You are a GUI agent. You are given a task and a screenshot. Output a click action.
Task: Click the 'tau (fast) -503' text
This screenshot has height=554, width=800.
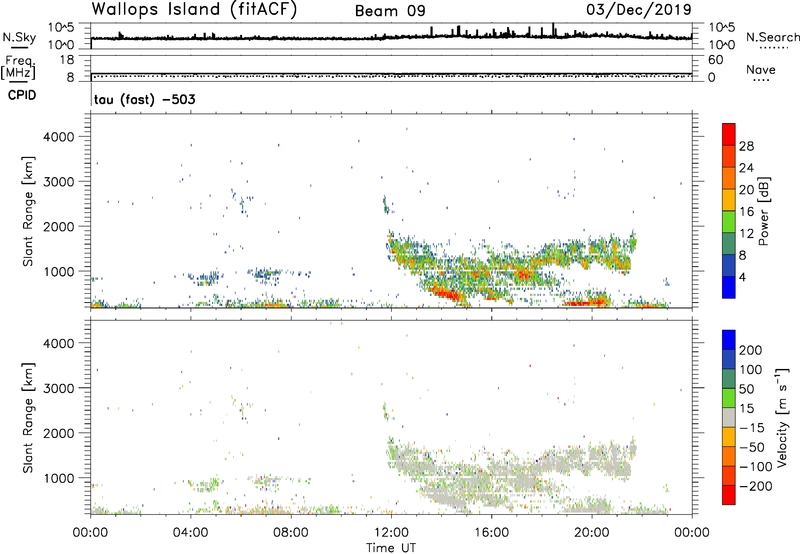[144, 99]
